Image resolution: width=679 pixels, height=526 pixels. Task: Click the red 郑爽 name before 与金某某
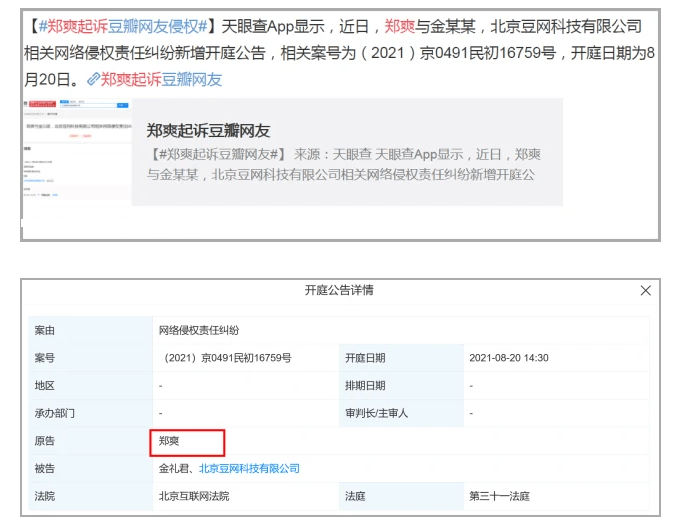click(x=399, y=26)
